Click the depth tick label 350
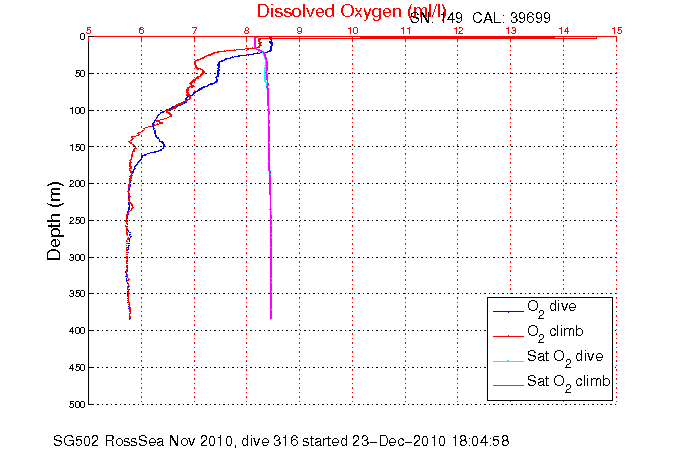The width and height of the screenshot is (681, 454). click(x=77, y=294)
